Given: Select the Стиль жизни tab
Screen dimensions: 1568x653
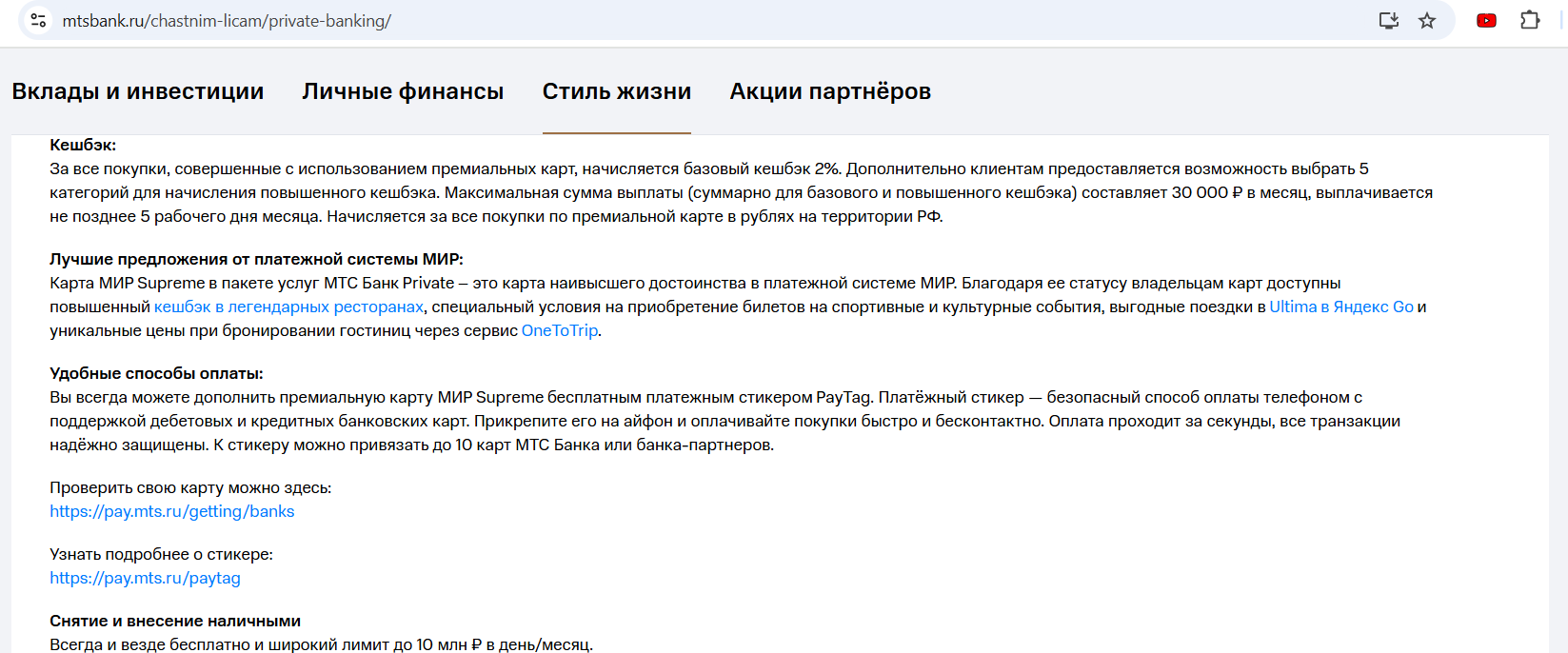Looking at the screenshot, I should tap(617, 91).
